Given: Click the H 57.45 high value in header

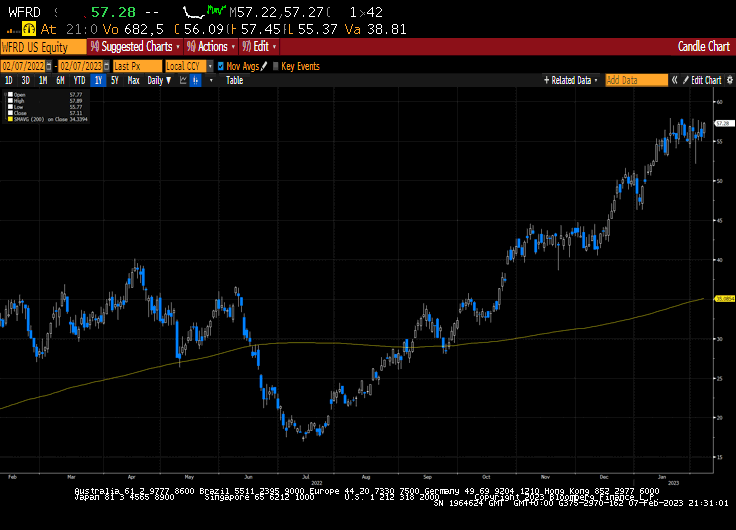Looking at the screenshot, I should click(254, 29).
